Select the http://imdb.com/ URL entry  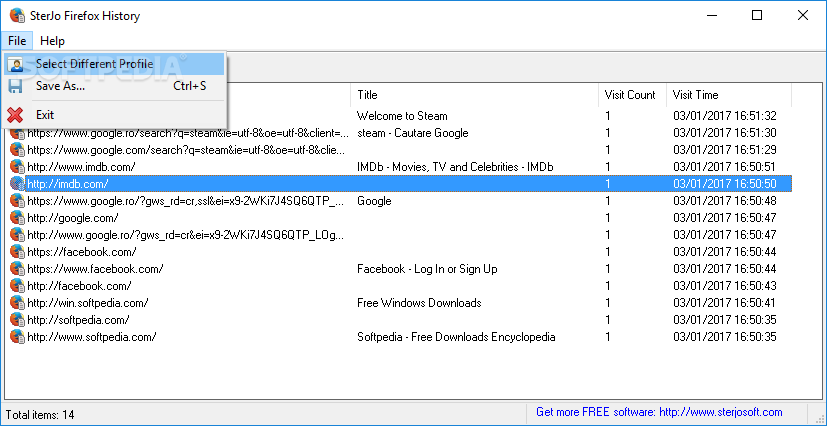[68, 184]
